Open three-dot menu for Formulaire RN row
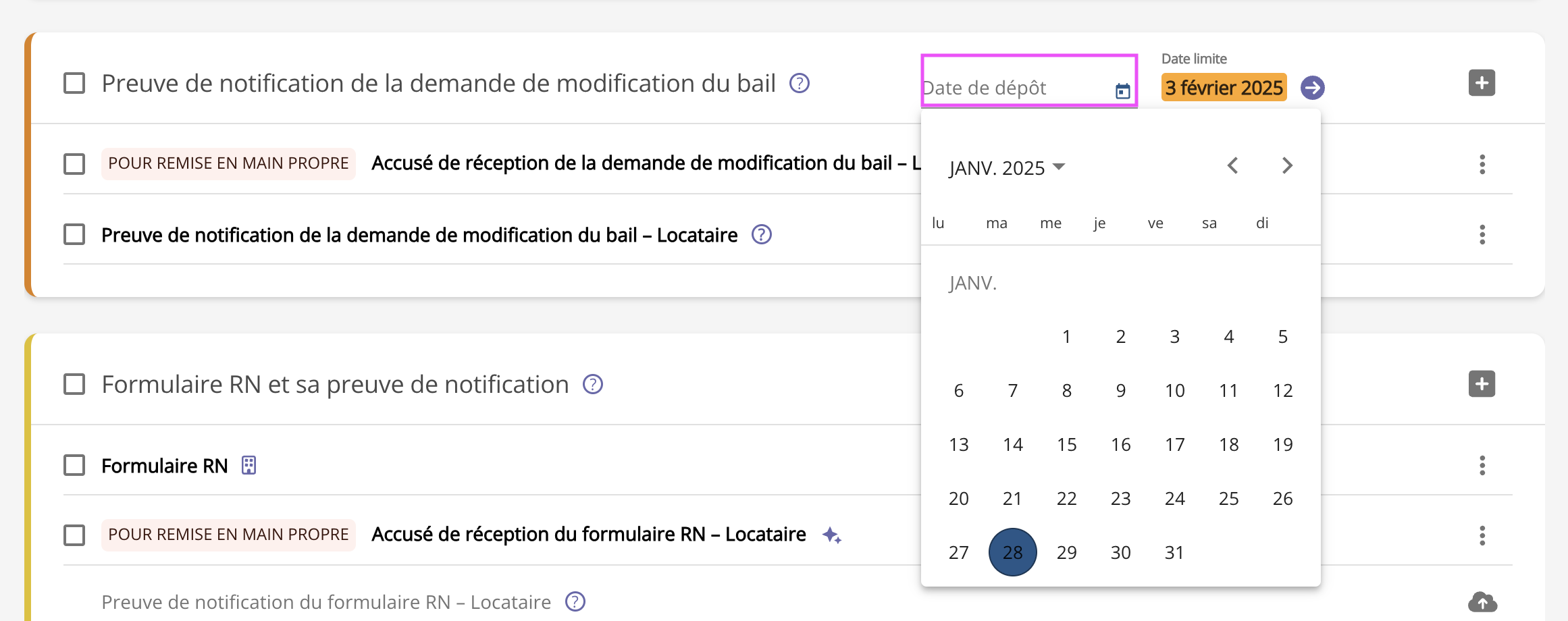1568x621 pixels. (1482, 466)
